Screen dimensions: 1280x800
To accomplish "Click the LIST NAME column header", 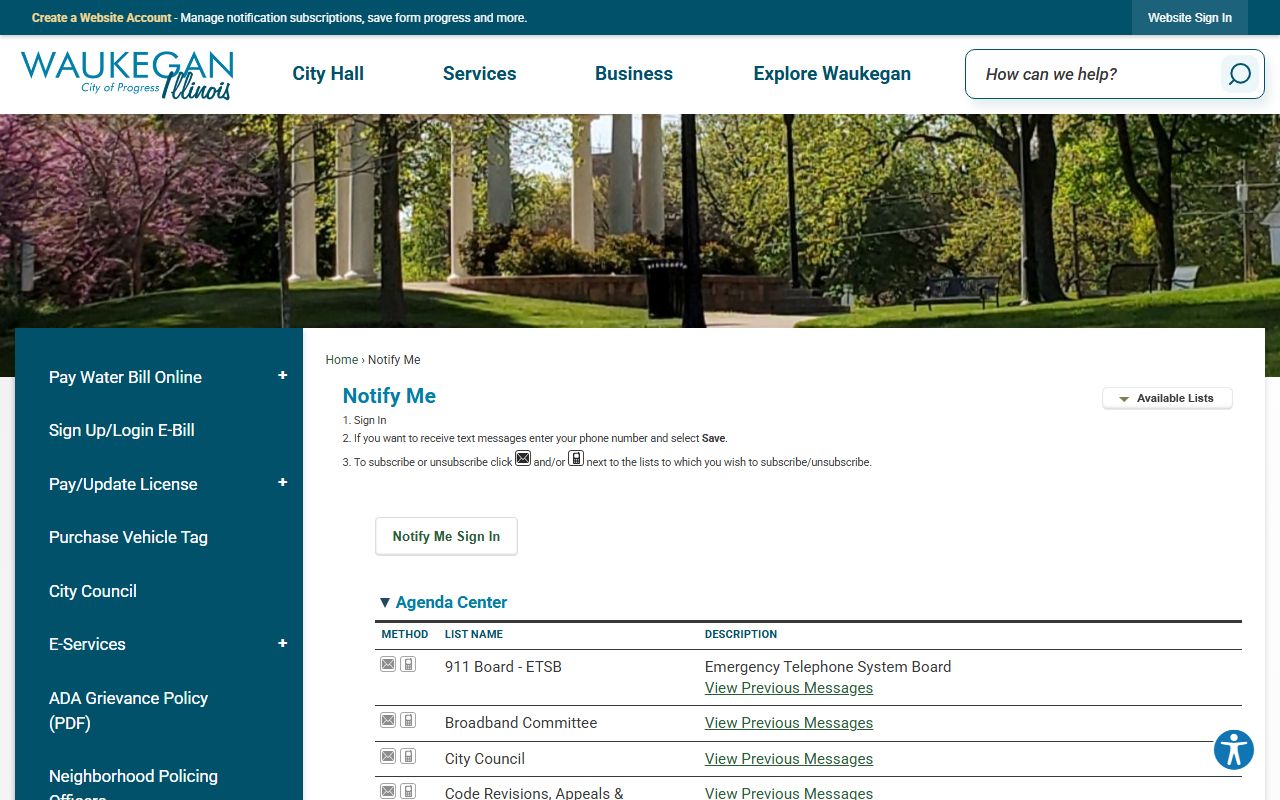I will (474, 634).
